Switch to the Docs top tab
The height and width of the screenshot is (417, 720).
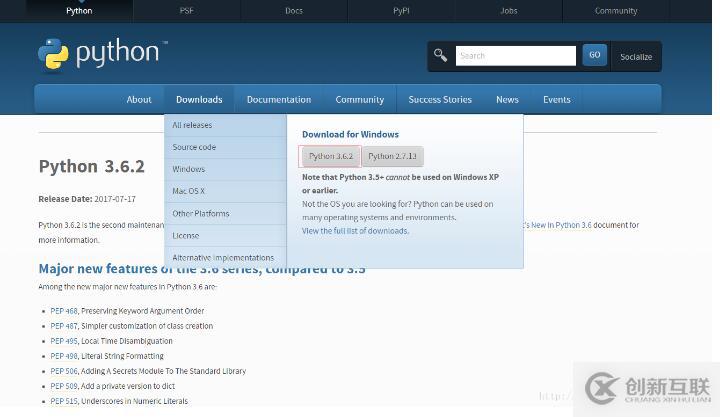pos(294,11)
